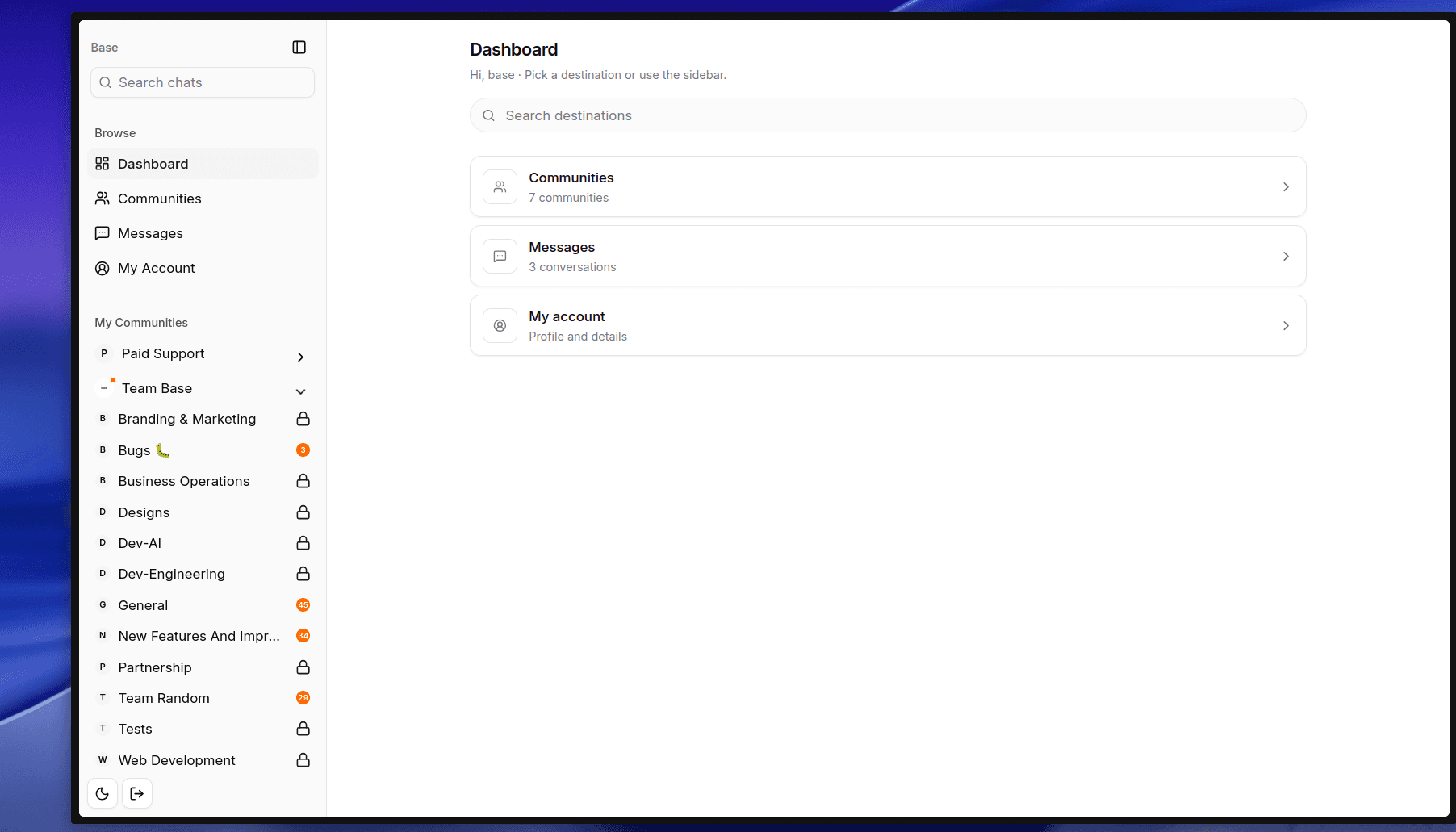
Task: Click the My account card profile icon
Action: click(x=500, y=326)
